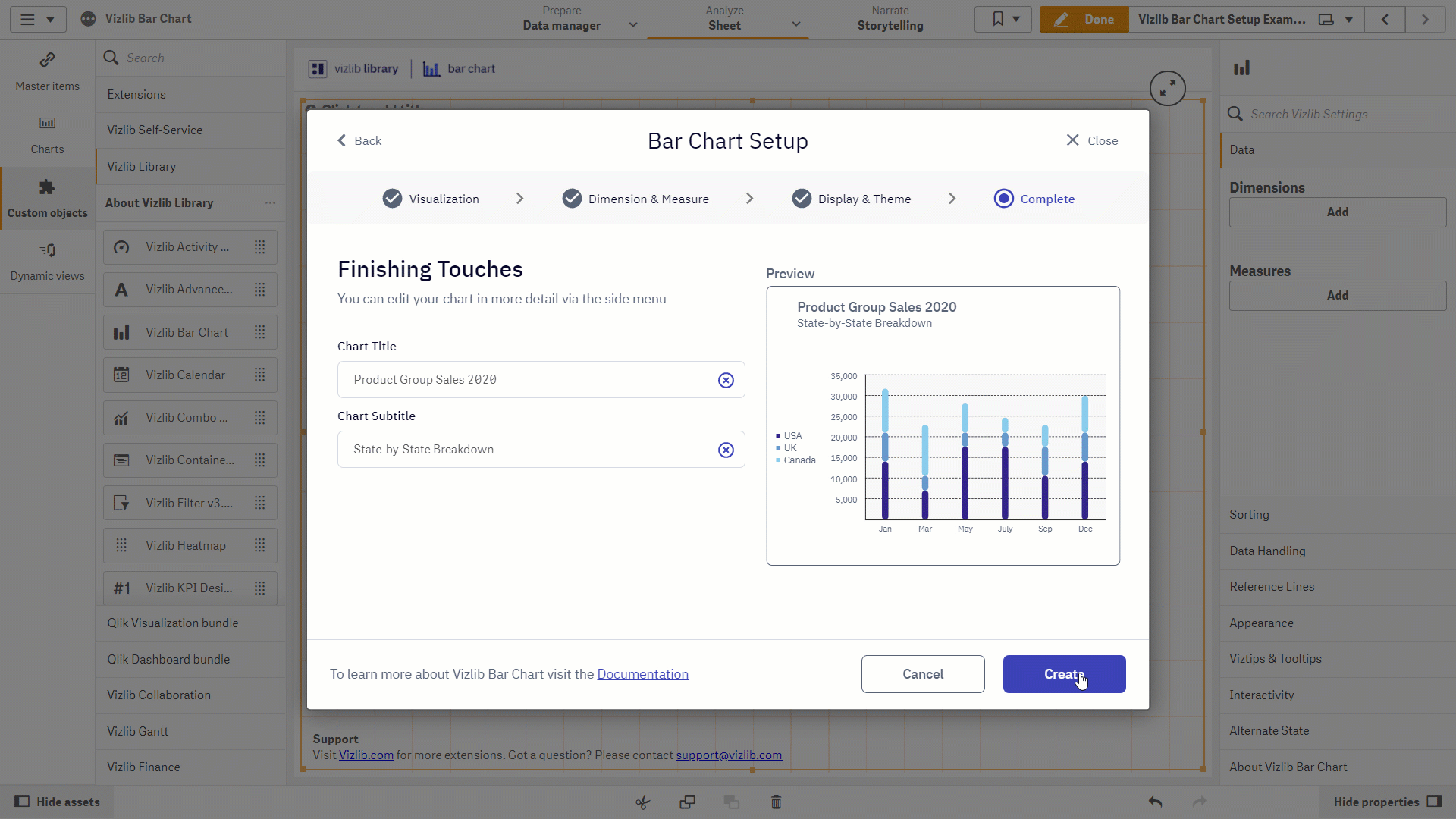Click the bar chart icon in properties panel
The image size is (1456, 819).
[1241, 68]
